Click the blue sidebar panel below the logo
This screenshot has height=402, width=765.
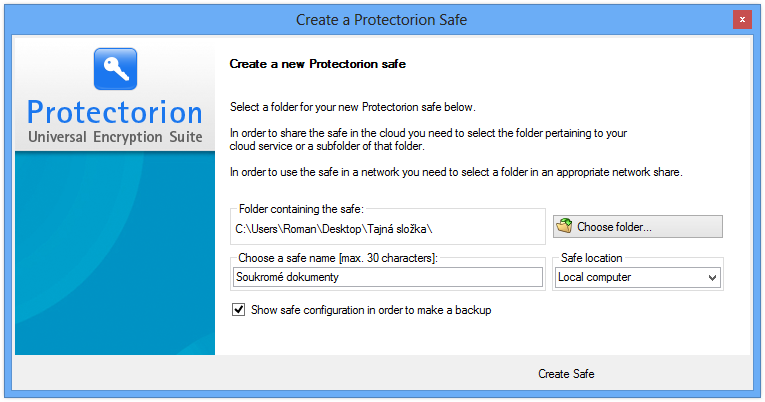click(115, 253)
